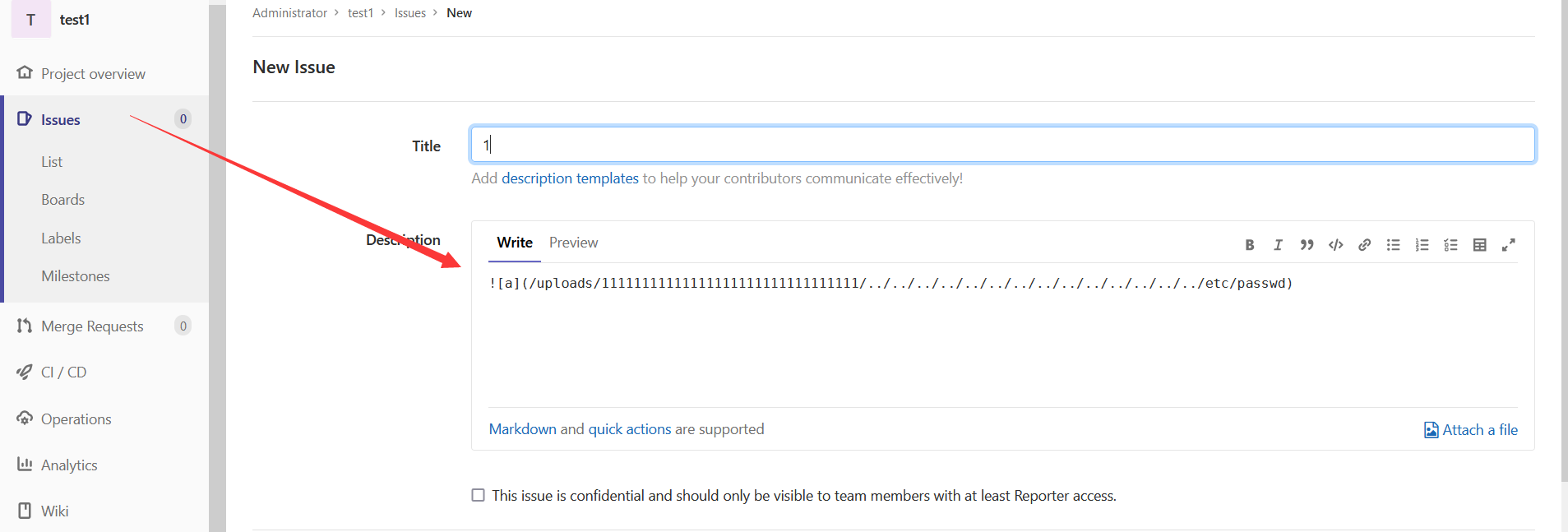1568x532 pixels.
Task: Add a task list icon
Action: click(x=1450, y=245)
